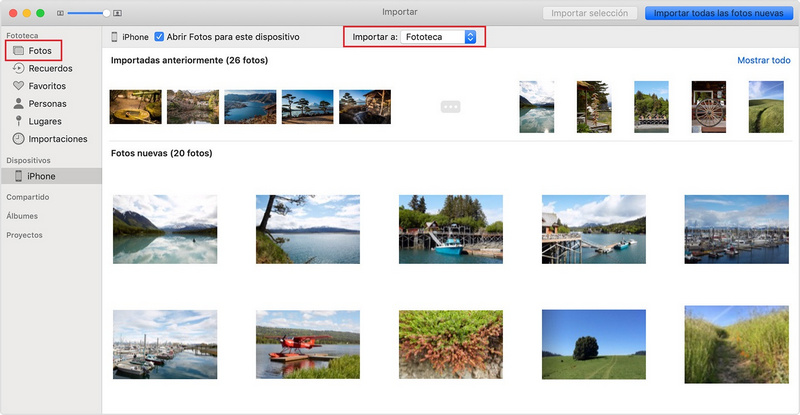Click Importar selección button
Screen dimensions: 800x415
click(590, 13)
